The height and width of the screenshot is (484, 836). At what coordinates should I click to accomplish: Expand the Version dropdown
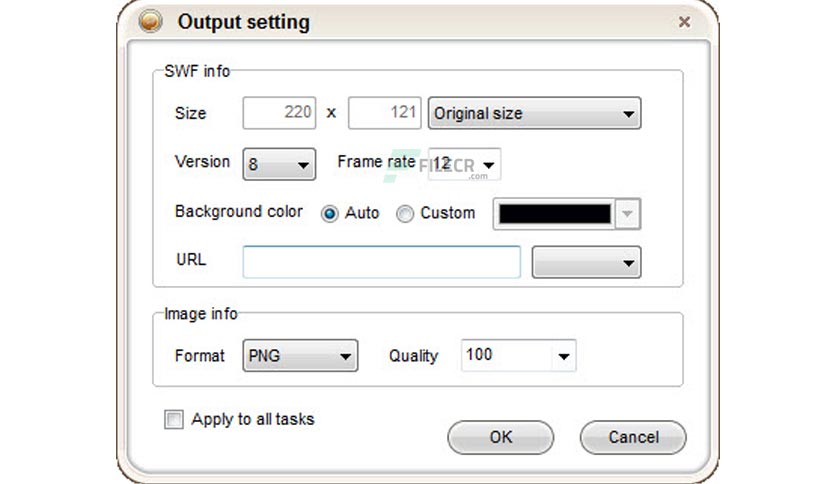[279, 164]
